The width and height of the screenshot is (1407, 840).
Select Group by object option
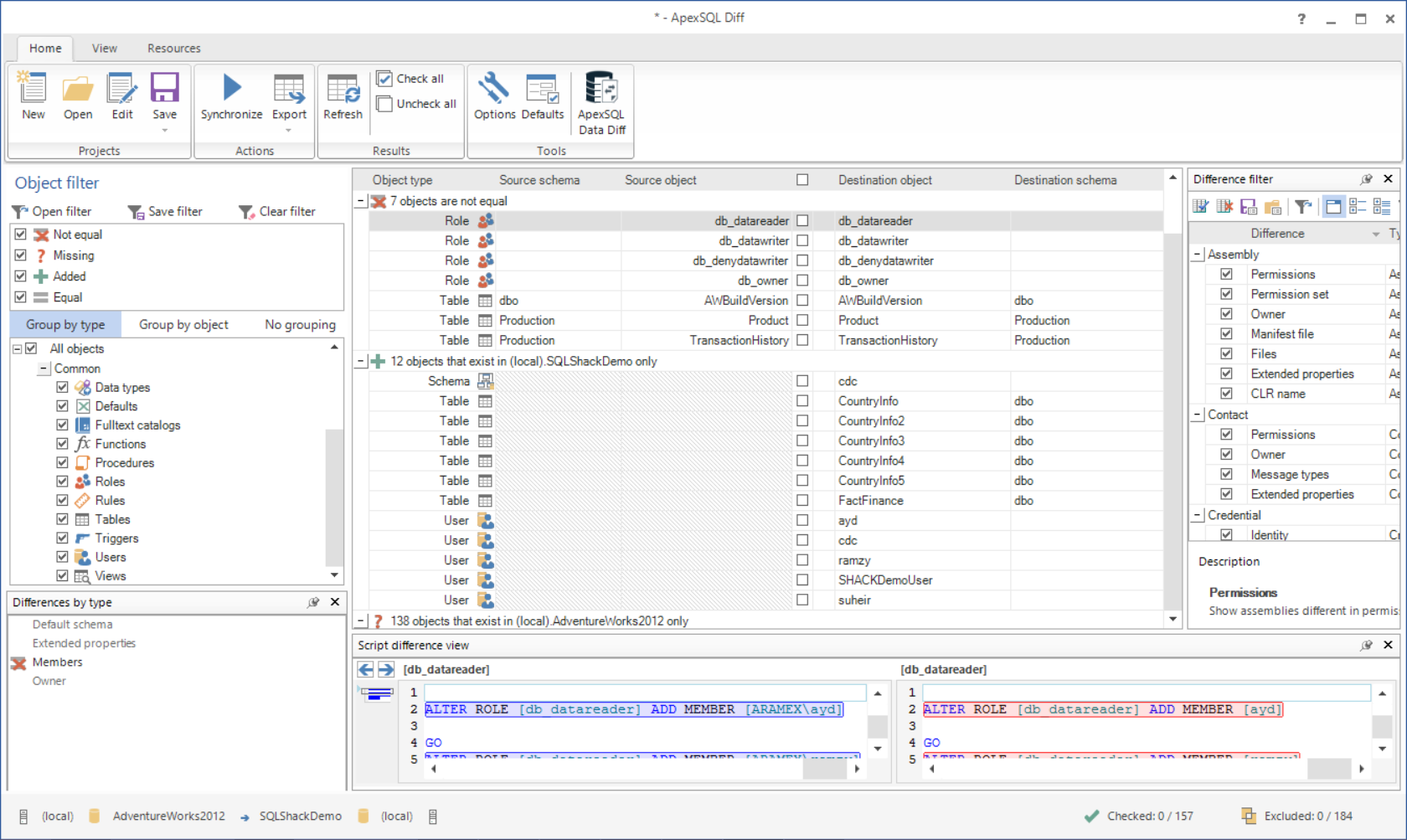pyautogui.click(x=183, y=325)
